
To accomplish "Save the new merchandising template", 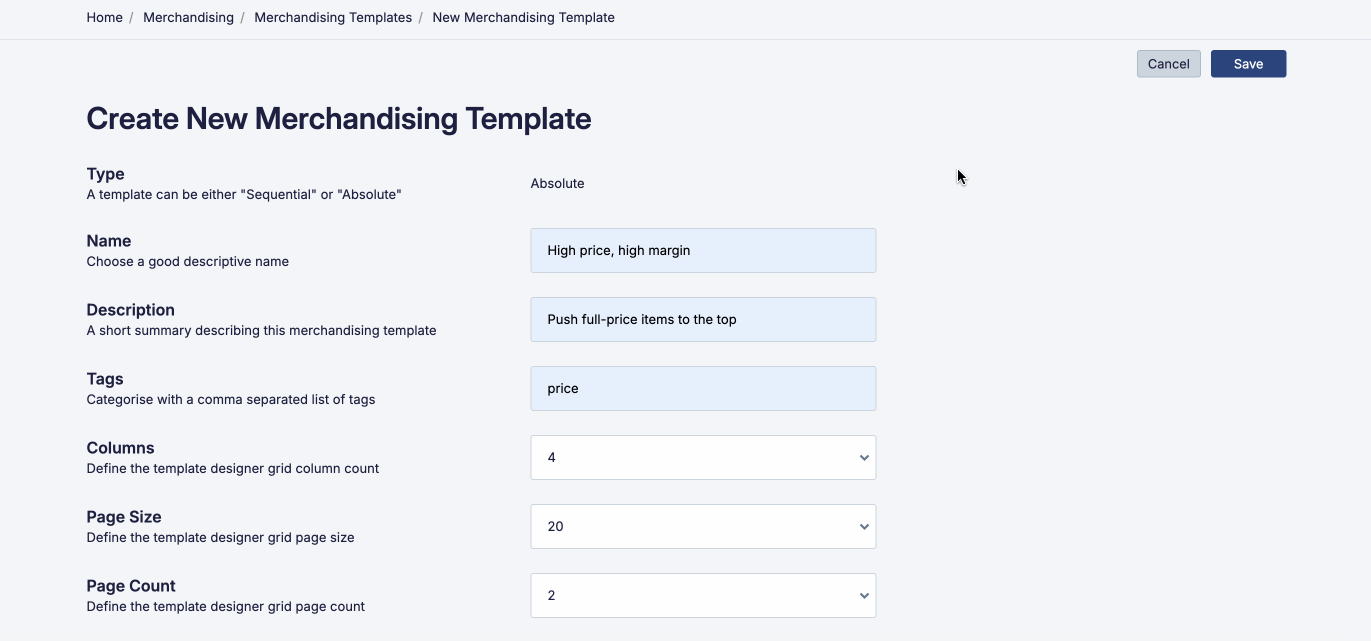I will pos(1247,63).
